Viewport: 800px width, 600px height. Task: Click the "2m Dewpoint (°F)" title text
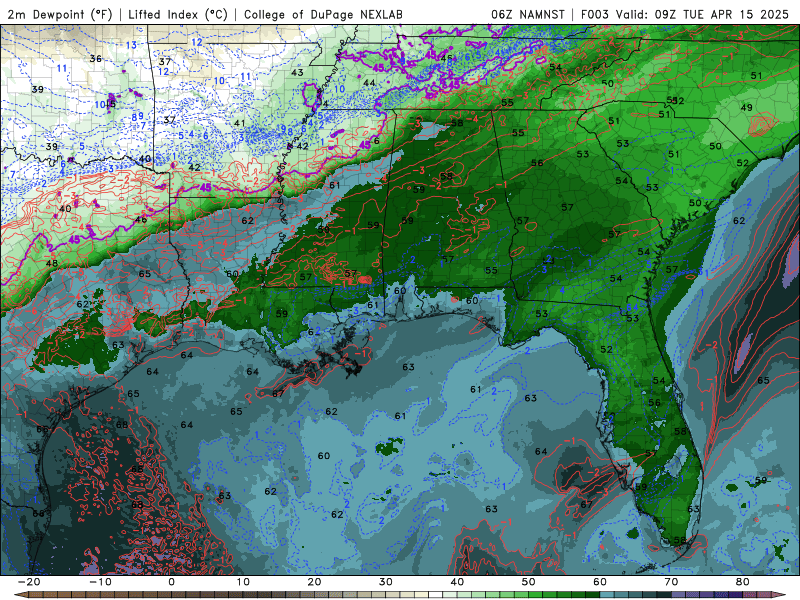coord(60,15)
